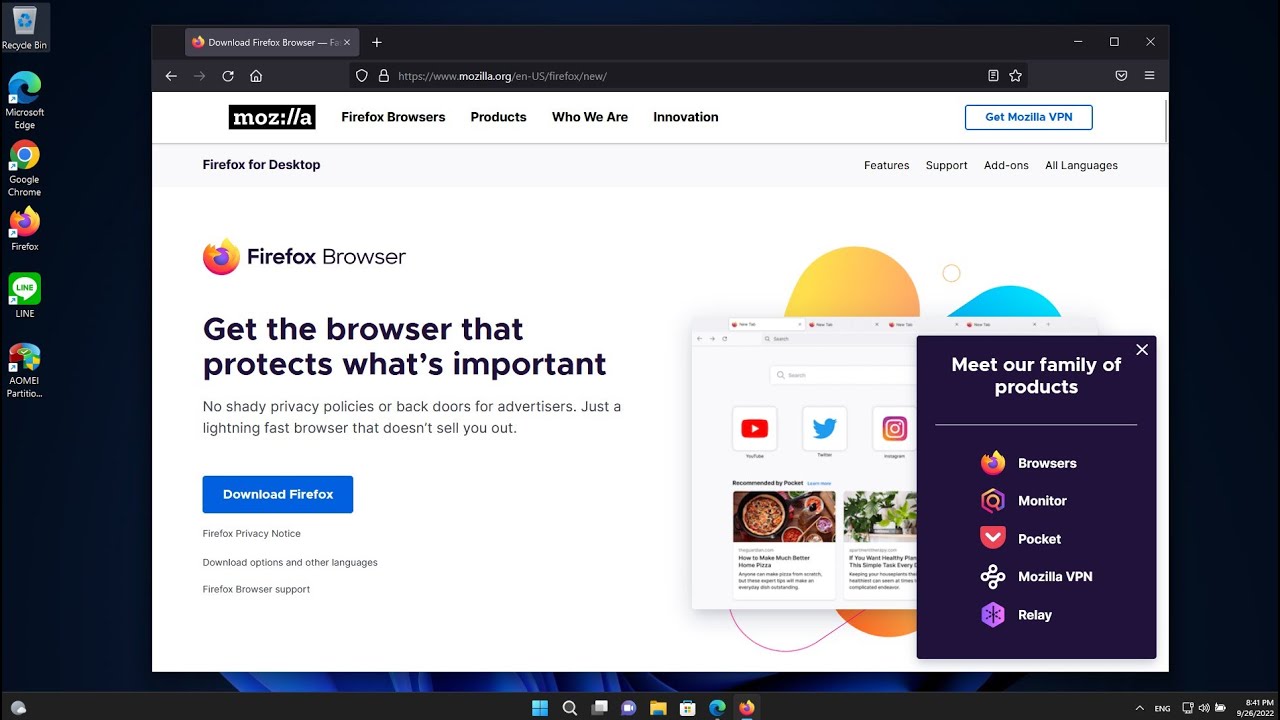Open the Firefox Privacy Notice link
1280x720 pixels.
252,534
